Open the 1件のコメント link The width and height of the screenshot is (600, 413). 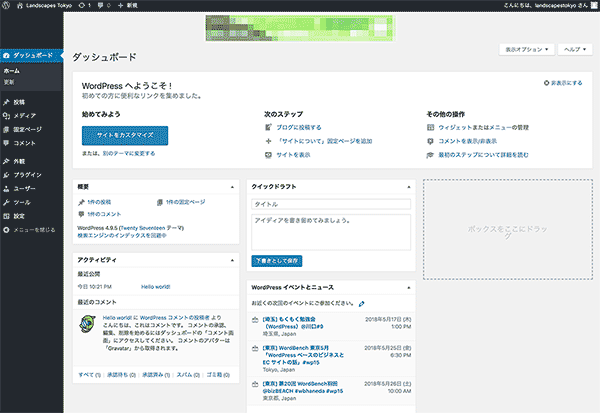coord(104,214)
